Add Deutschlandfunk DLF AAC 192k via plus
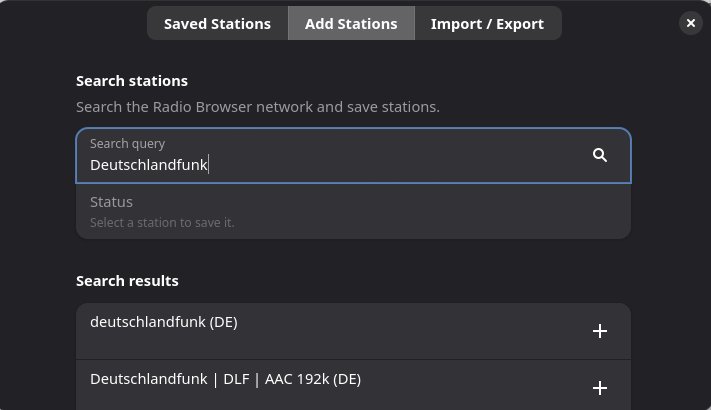The width and height of the screenshot is (711, 410). [x=600, y=388]
